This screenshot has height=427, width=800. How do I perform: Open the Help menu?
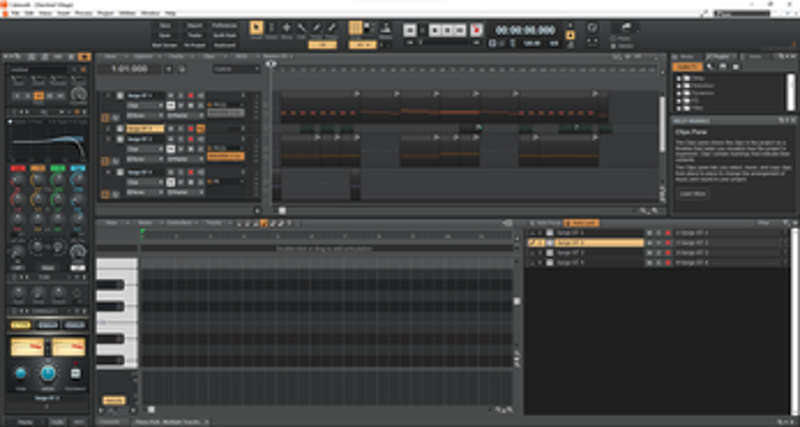[170, 13]
